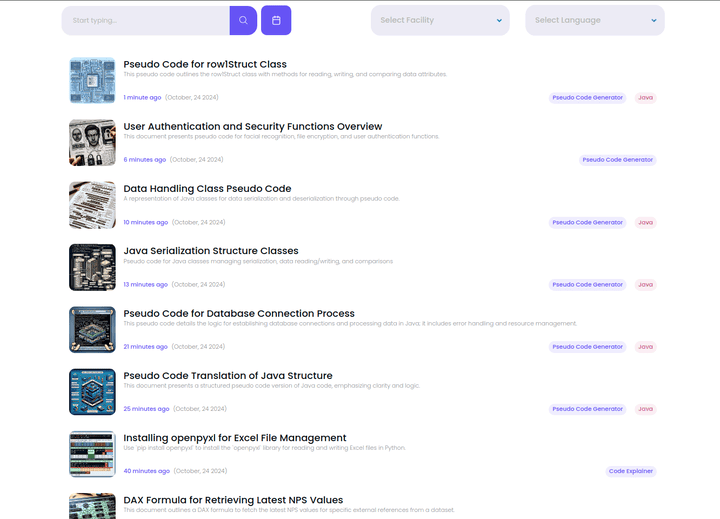Click Java tag on row1Struct Class entry

tap(646, 98)
